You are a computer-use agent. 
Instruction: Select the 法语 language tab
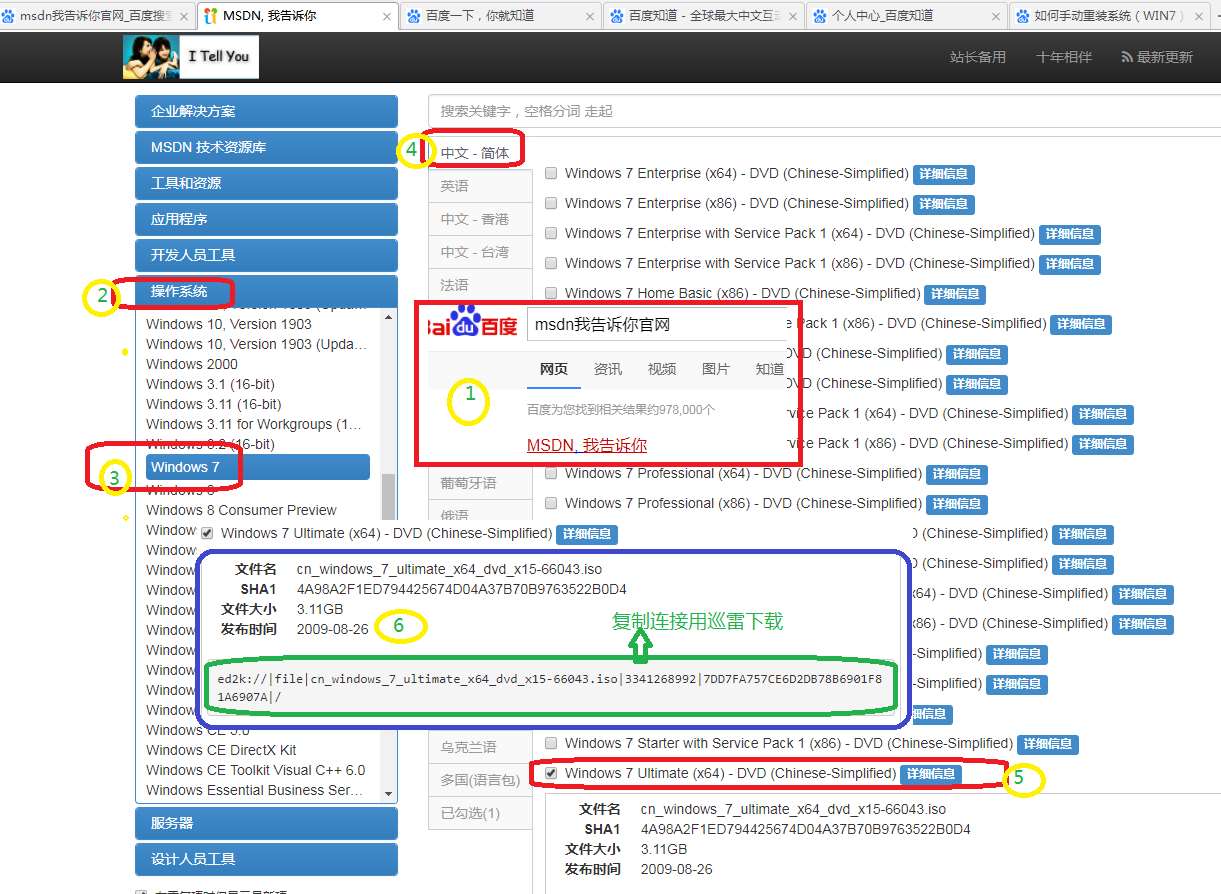tap(480, 285)
